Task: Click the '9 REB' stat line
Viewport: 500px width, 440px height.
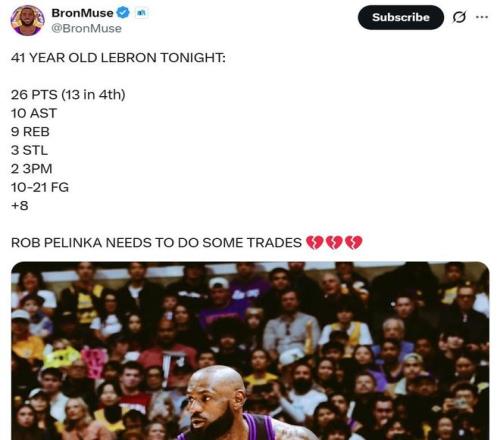Action: [30, 132]
